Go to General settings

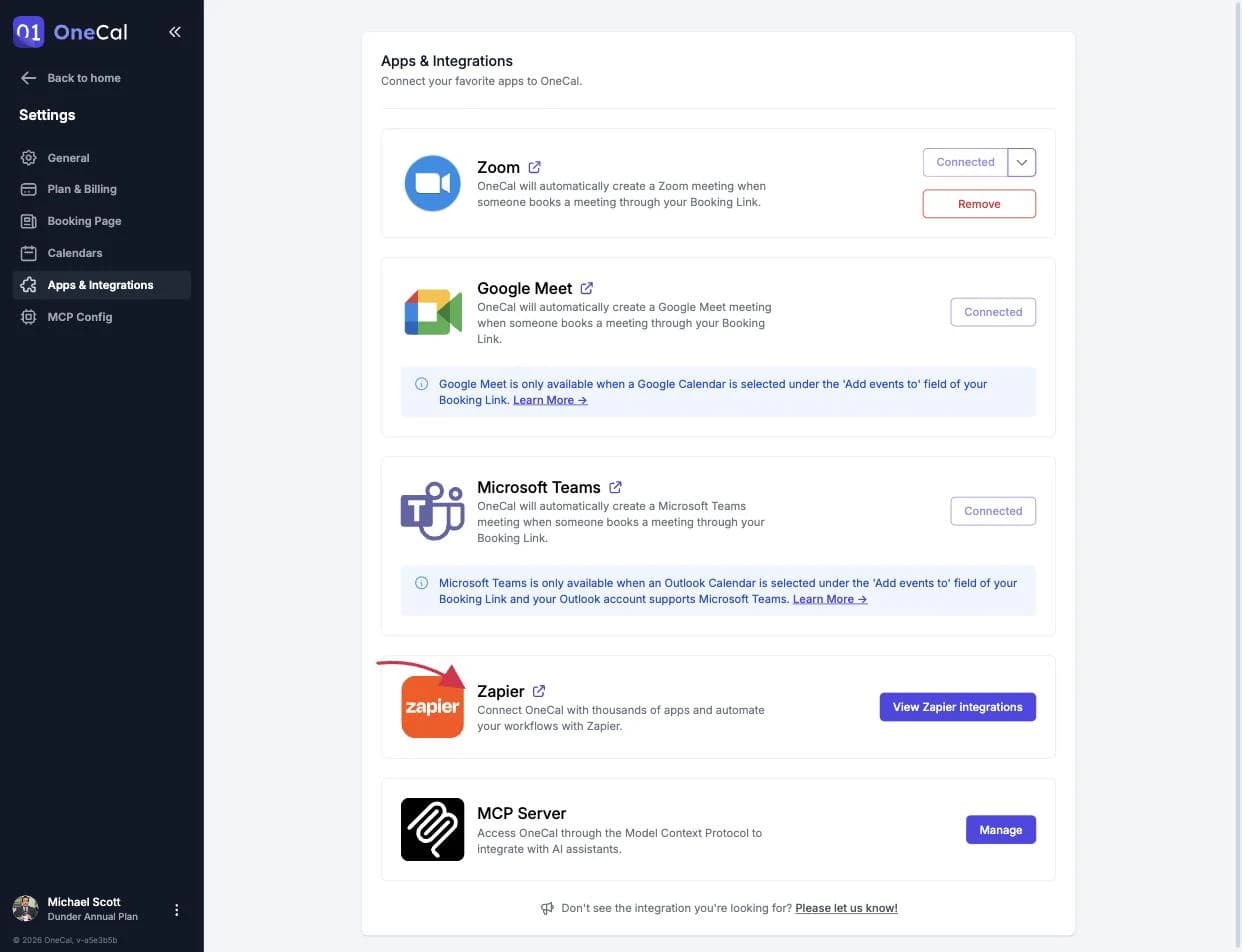coord(102,158)
